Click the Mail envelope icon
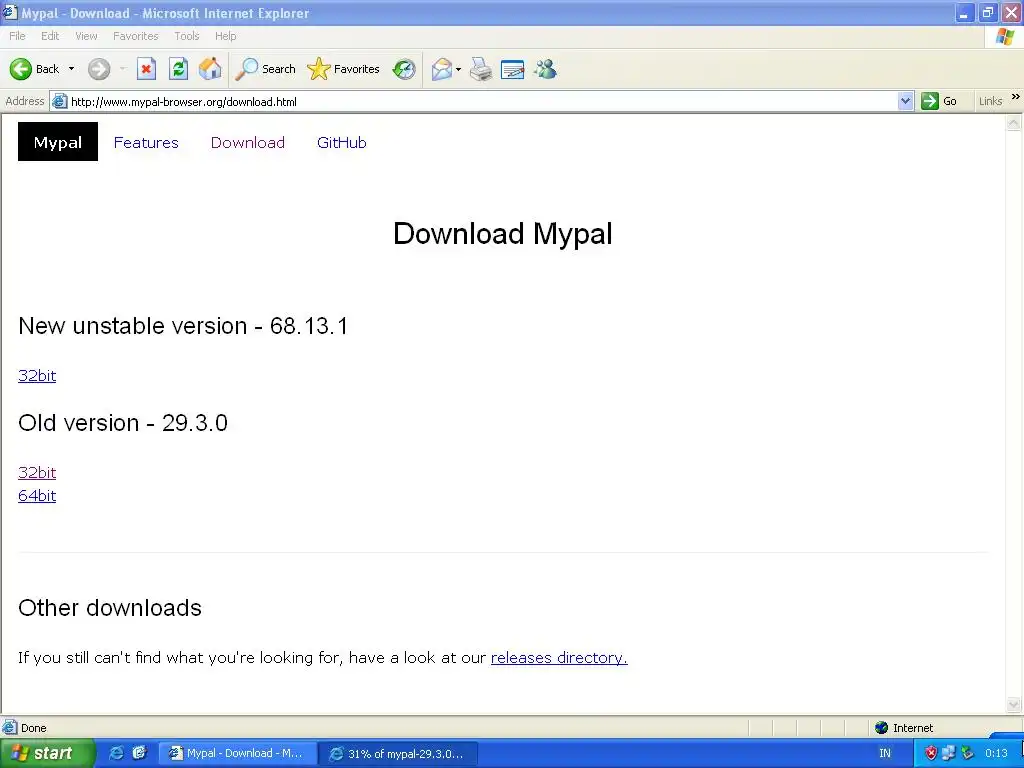Image resolution: width=1024 pixels, height=768 pixels. click(x=441, y=69)
